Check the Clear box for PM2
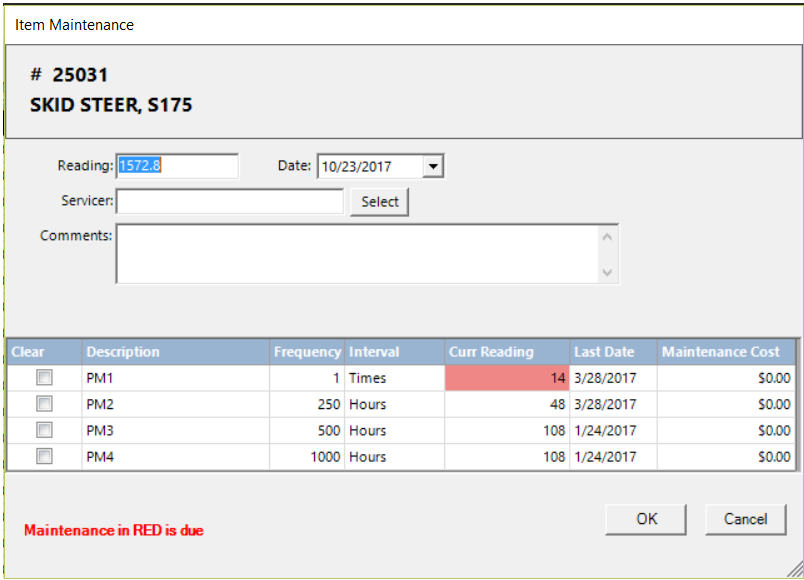Screen dimensions: 804x580 tap(44, 404)
